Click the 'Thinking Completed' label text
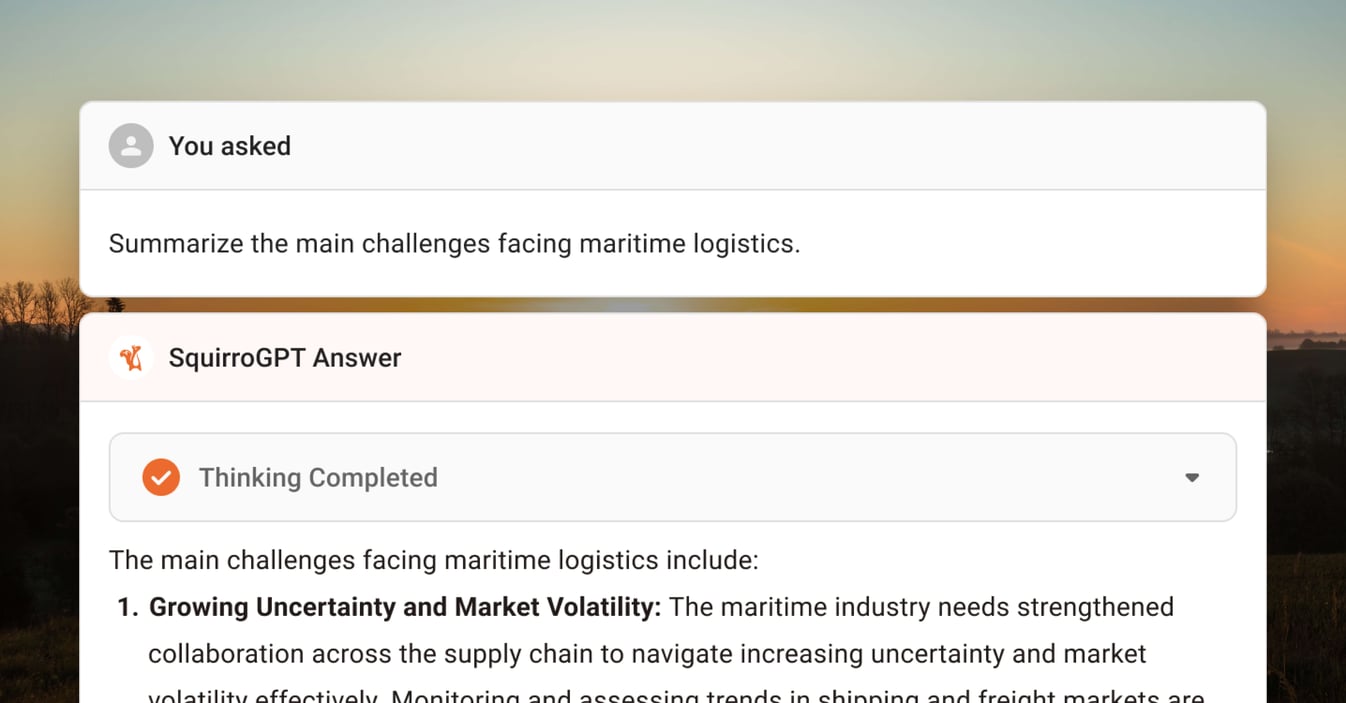This screenshot has height=703, width=1346. point(318,477)
